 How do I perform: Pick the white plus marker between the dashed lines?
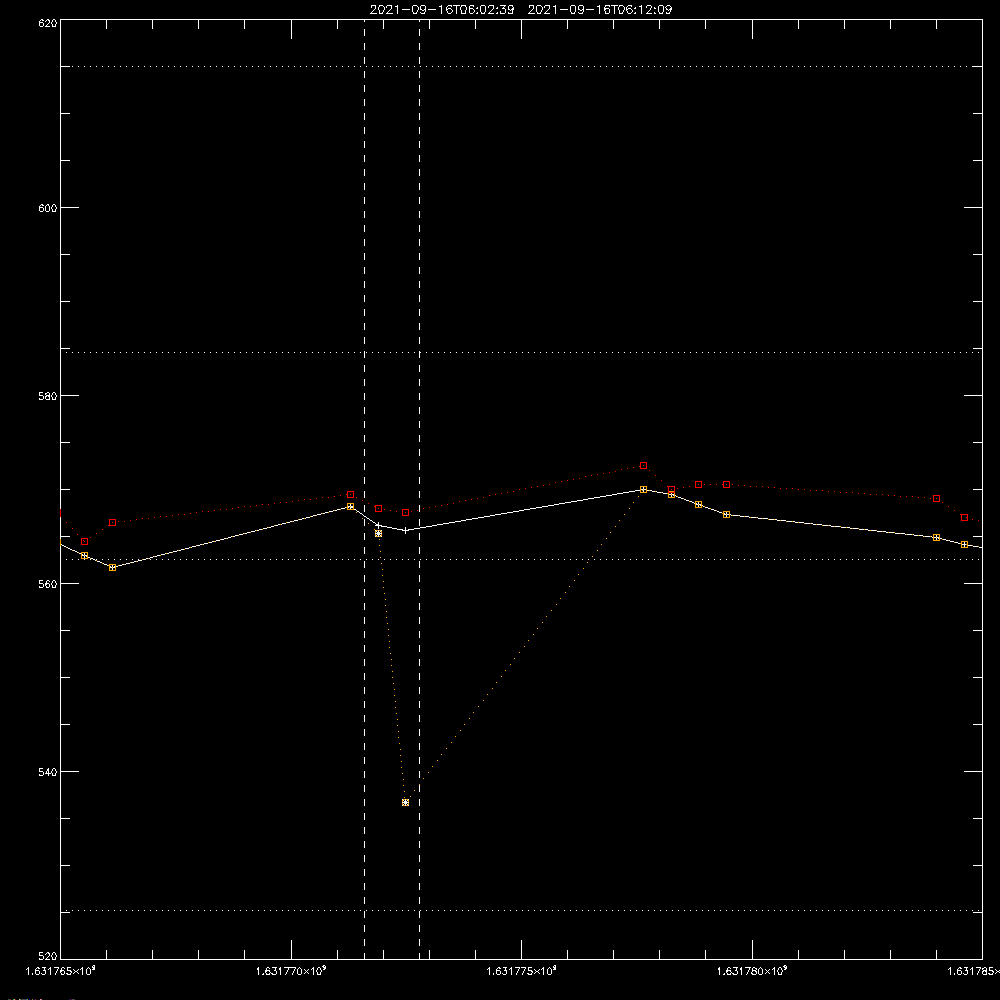pos(406,530)
